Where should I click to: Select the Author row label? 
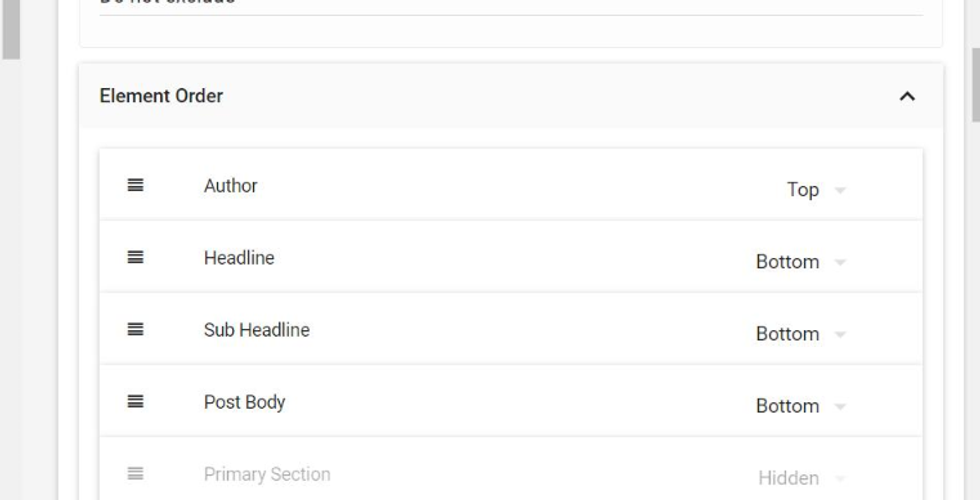[231, 186]
